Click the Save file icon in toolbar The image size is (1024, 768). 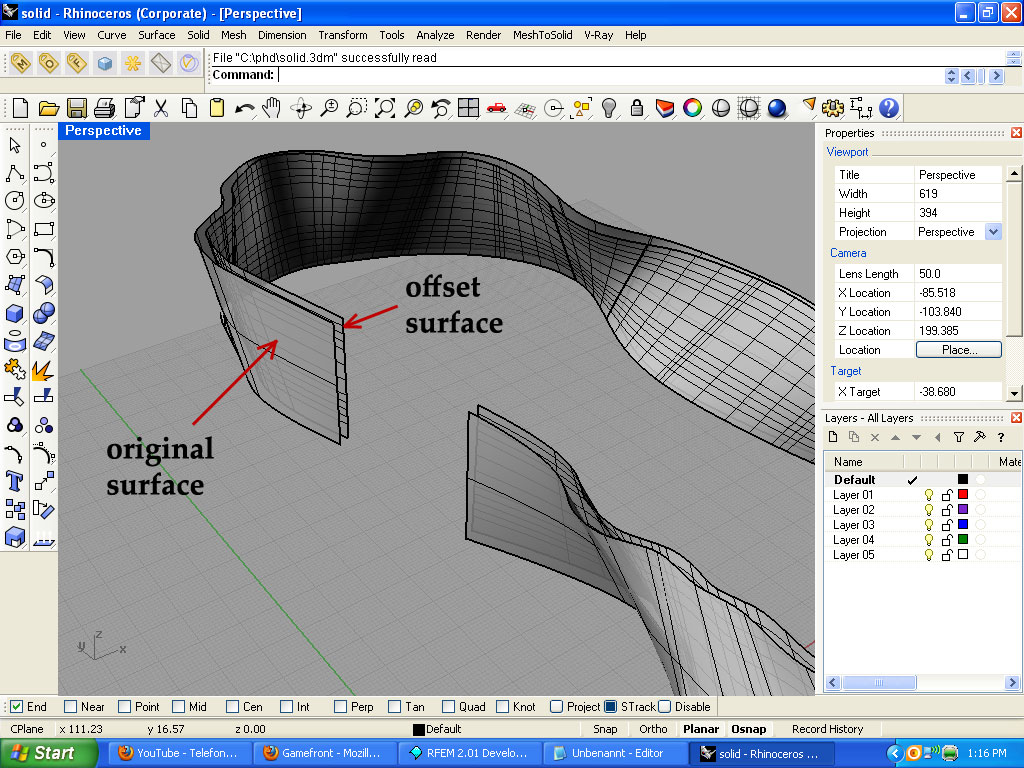(x=76, y=108)
